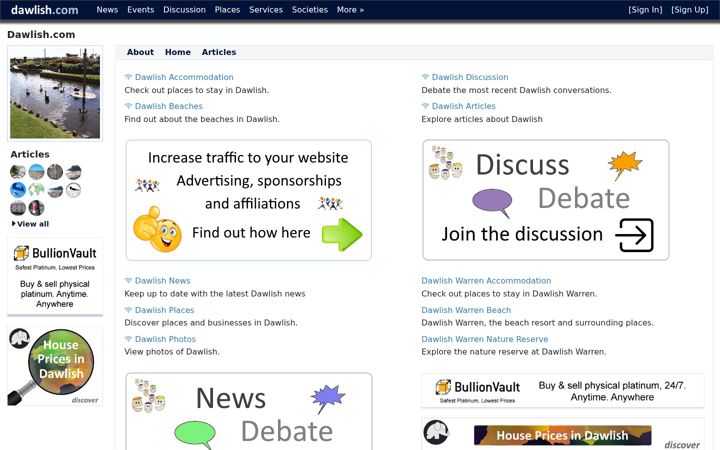Click the elephant icon in the sidebar house prices ad
The image size is (720, 450).
(19, 338)
